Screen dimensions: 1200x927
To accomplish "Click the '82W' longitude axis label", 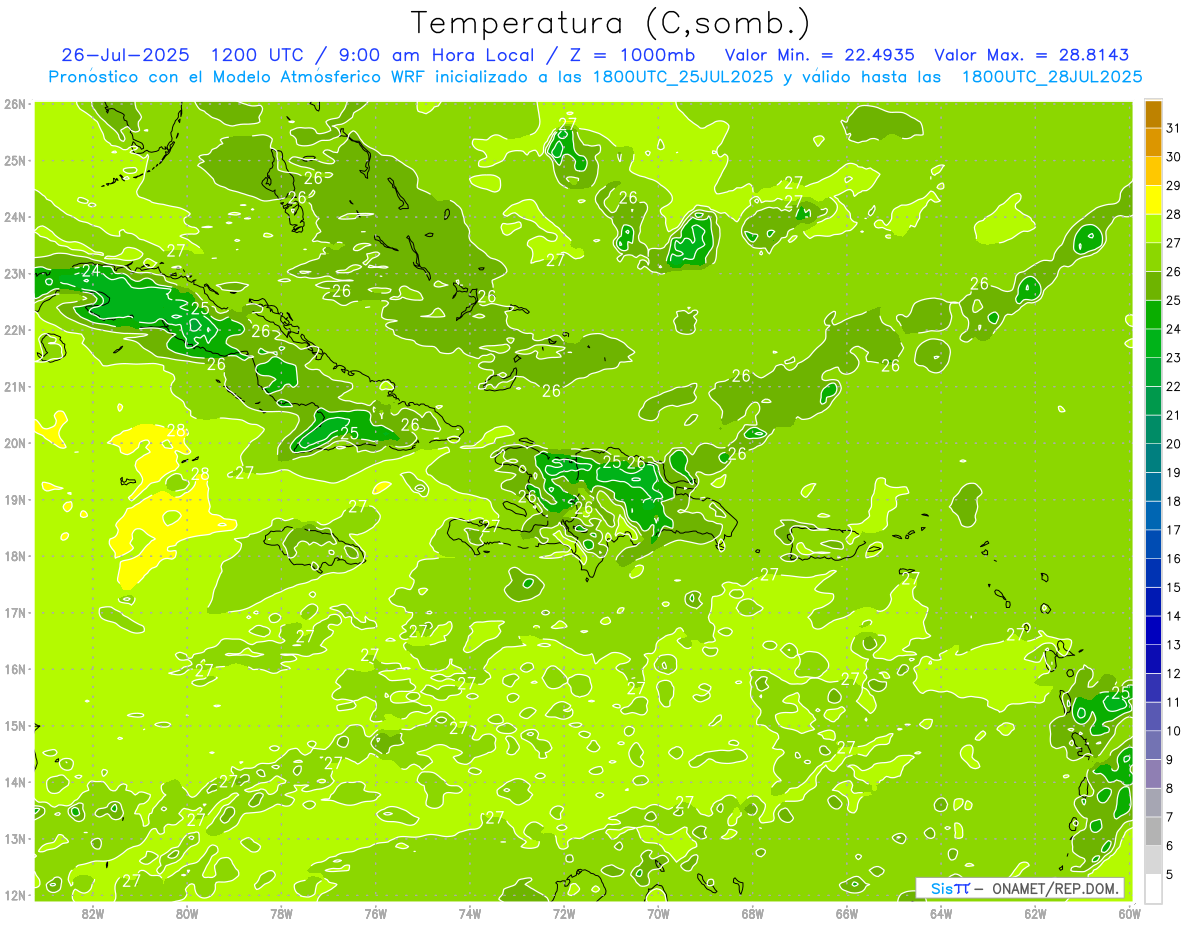I will coord(93,913).
